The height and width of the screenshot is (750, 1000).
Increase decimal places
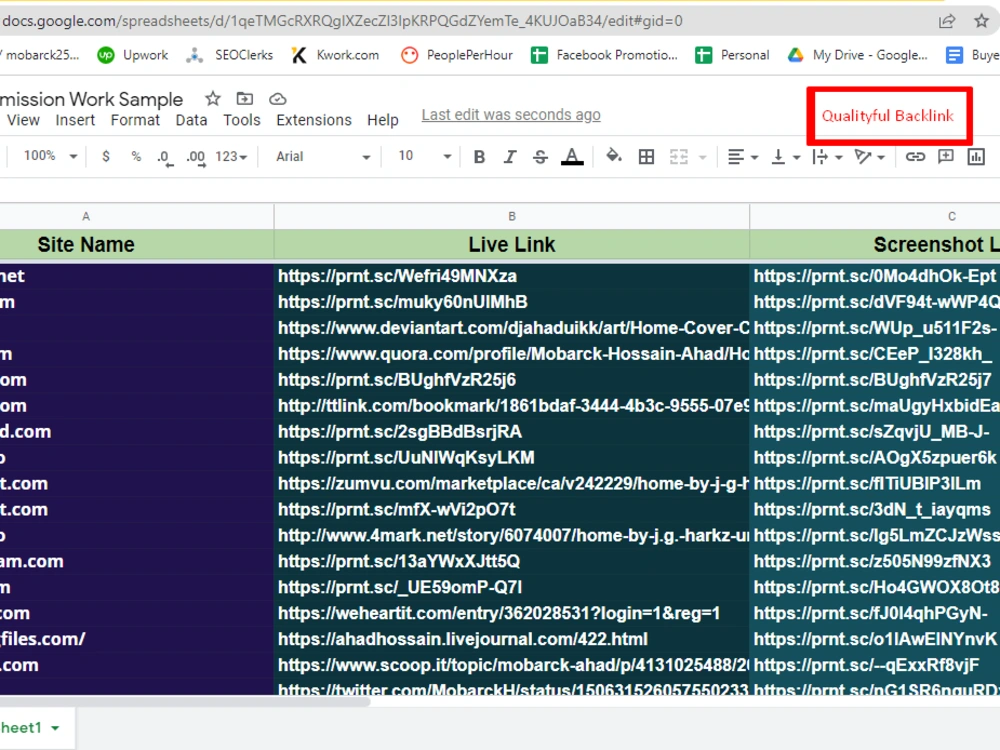tap(196, 158)
